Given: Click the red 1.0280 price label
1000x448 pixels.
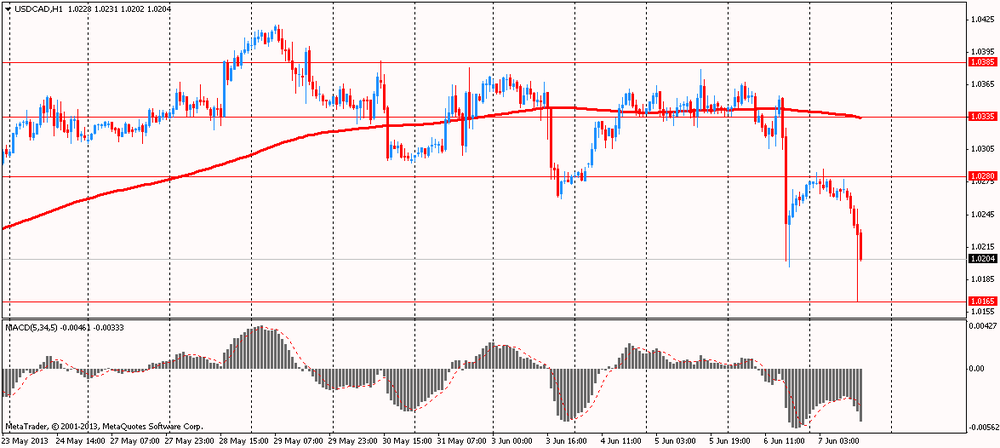Looking at the screenshot, I should click(x=982, y=177).
